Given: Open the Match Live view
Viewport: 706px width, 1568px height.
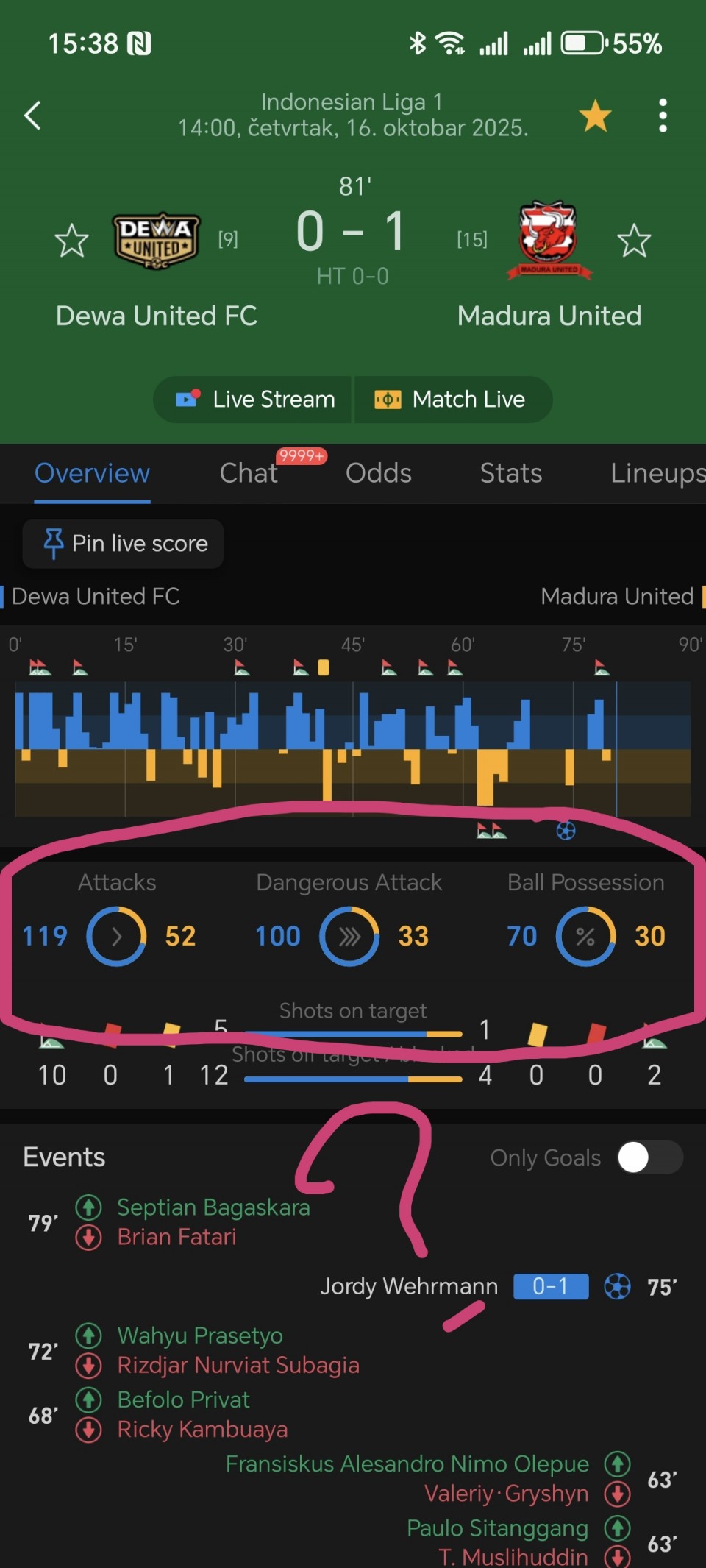Looking at the screenshot, I should tap(451, 400).
